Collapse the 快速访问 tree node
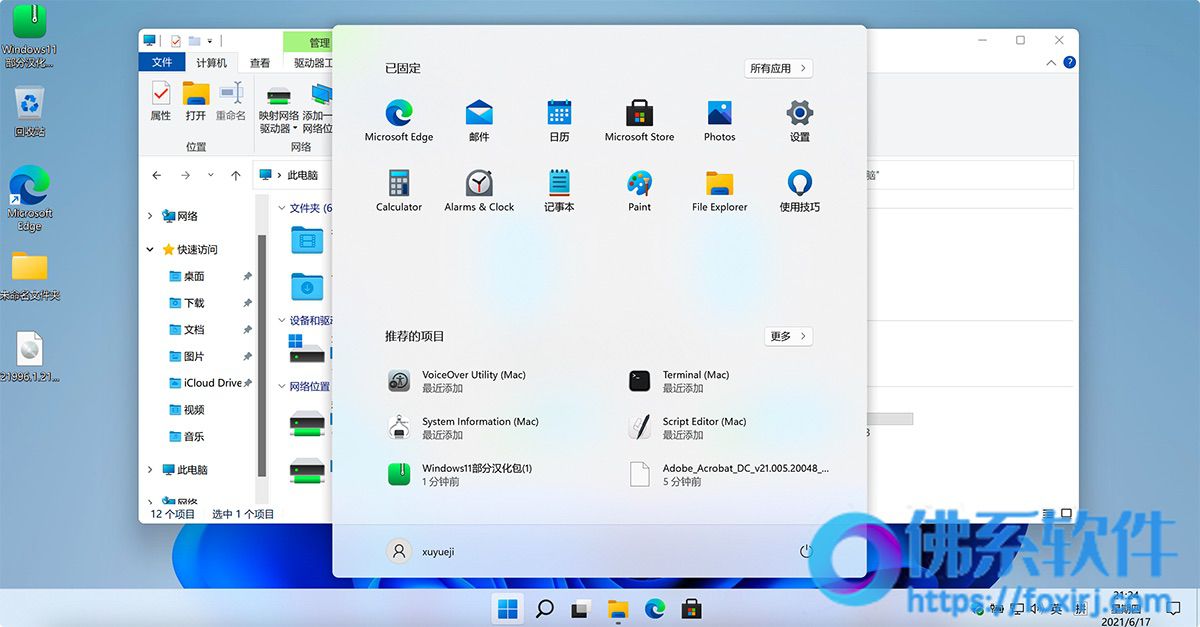This screenshot has width=1200, height=627. [x=150, y=250]
